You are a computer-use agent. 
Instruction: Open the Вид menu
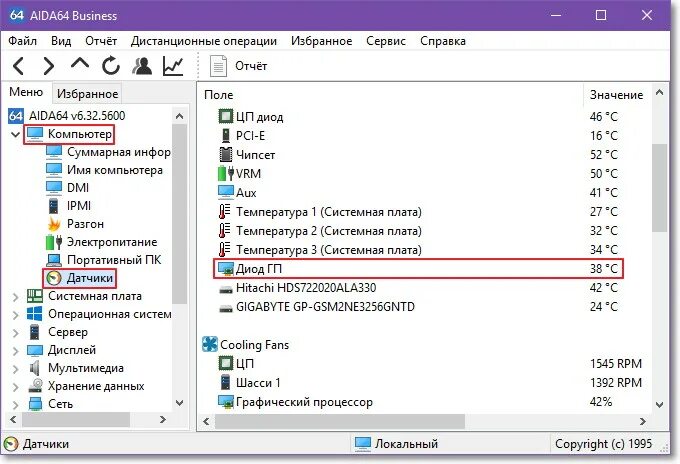click(x=61, y=41)
